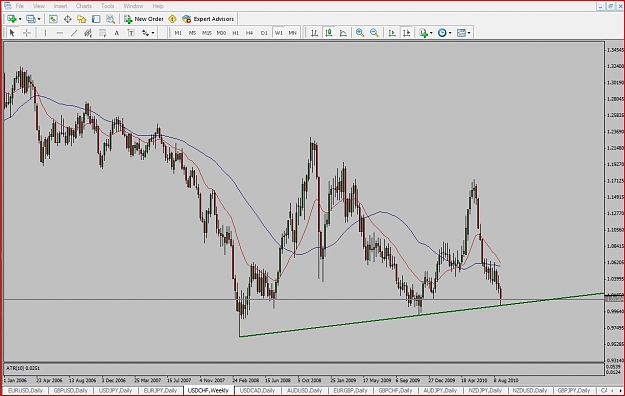Open the Strategy Tester magnifier icon
Screen dimensions: 625x396
[x=110, y=19]
